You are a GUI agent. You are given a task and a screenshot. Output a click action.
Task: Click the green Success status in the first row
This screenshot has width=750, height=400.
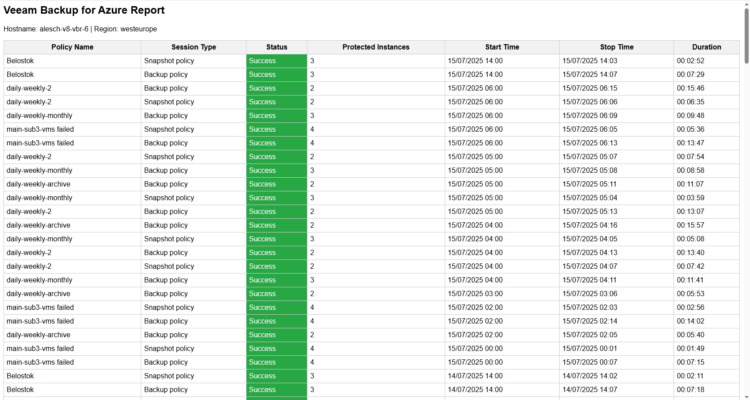[x=276, y=61]
